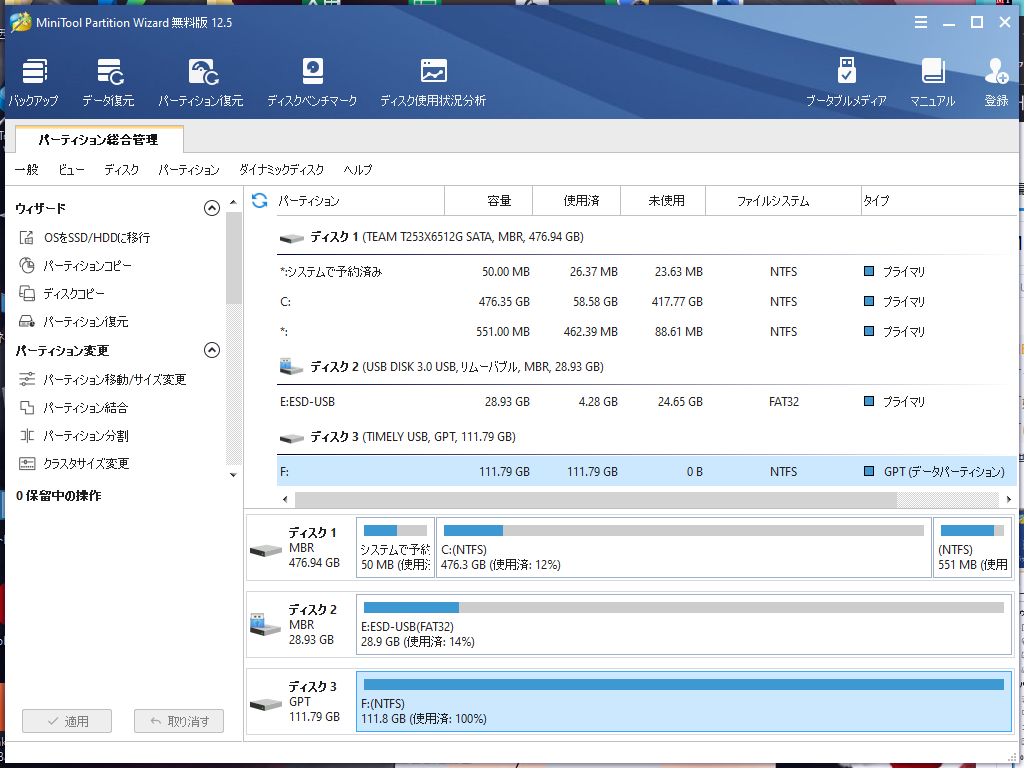This screenshot has height=768, width=1024.
Task: Choose パーティション分割 split option
Action: coord(74,436)
